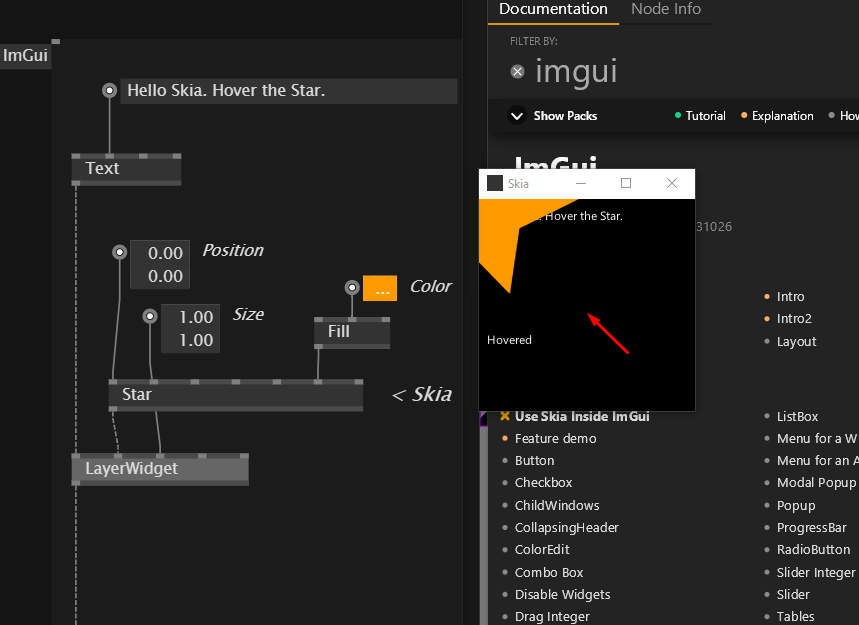Select the Text node

click(127, 169)
